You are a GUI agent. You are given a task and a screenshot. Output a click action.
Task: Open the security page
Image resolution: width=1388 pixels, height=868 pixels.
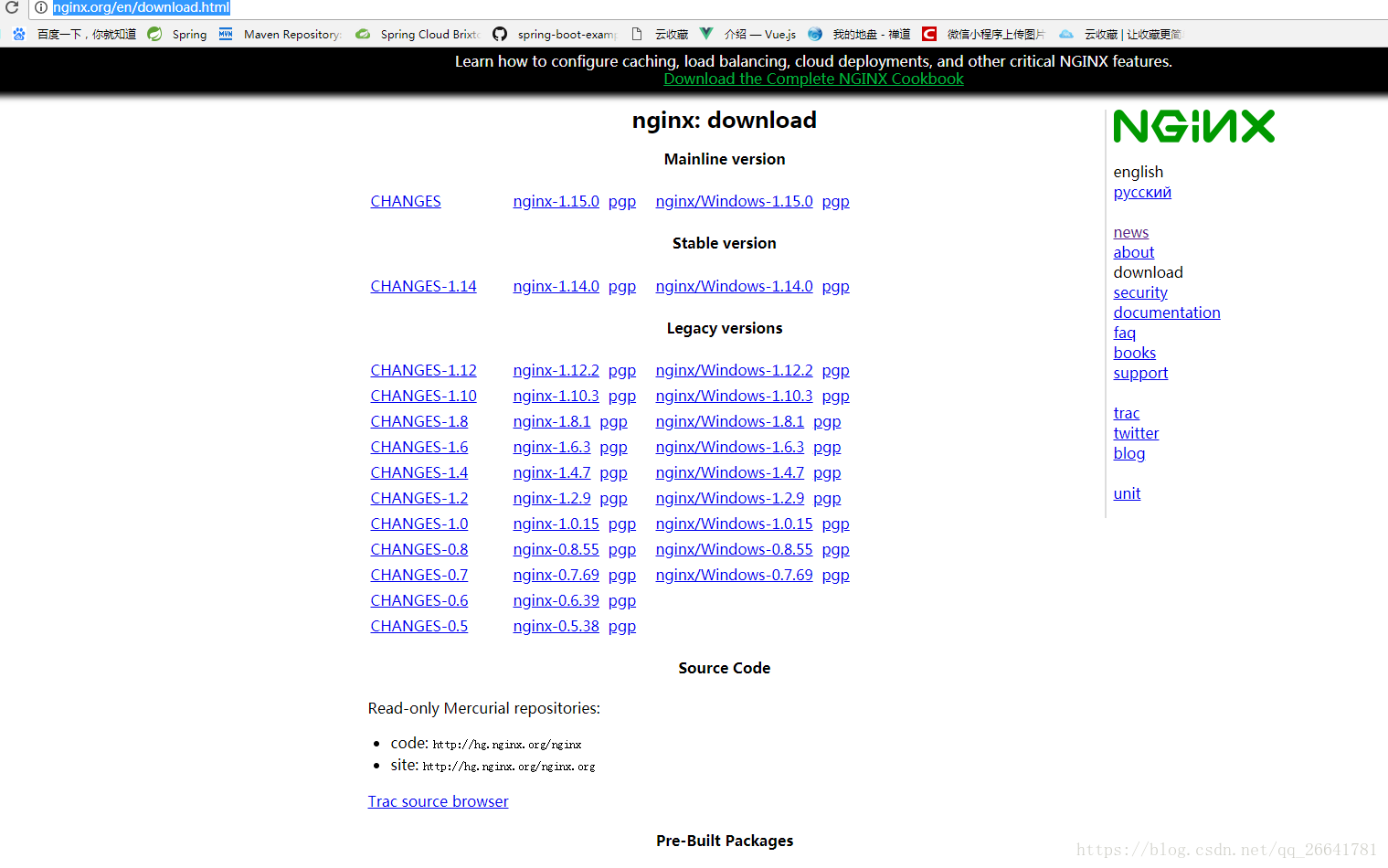pos(1140,292)
